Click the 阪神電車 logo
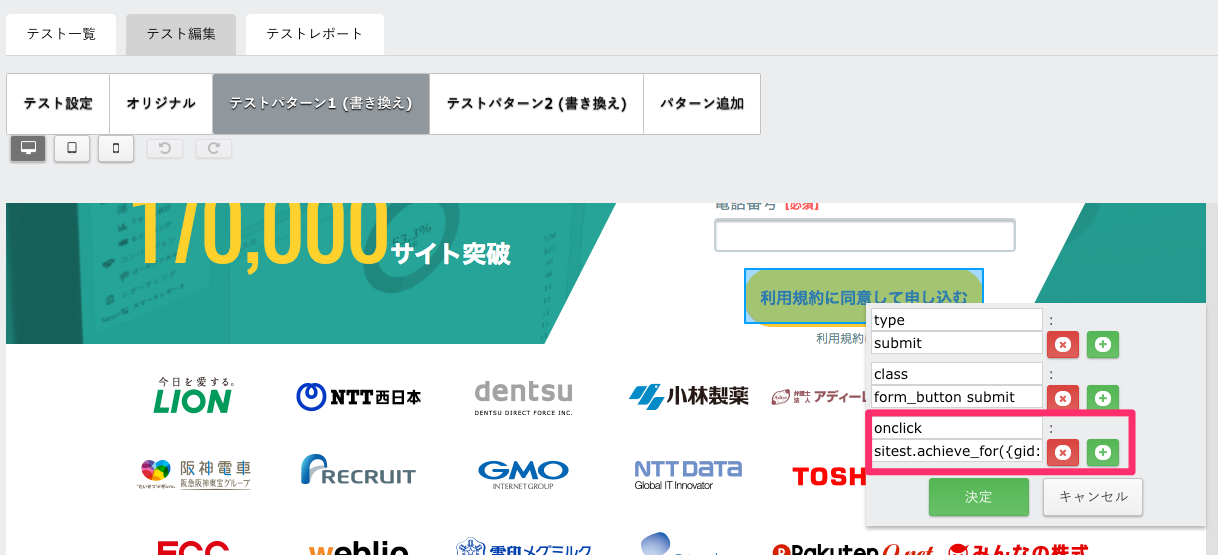The width and height of the screenshot is (1218, 555). pos(196,472)
